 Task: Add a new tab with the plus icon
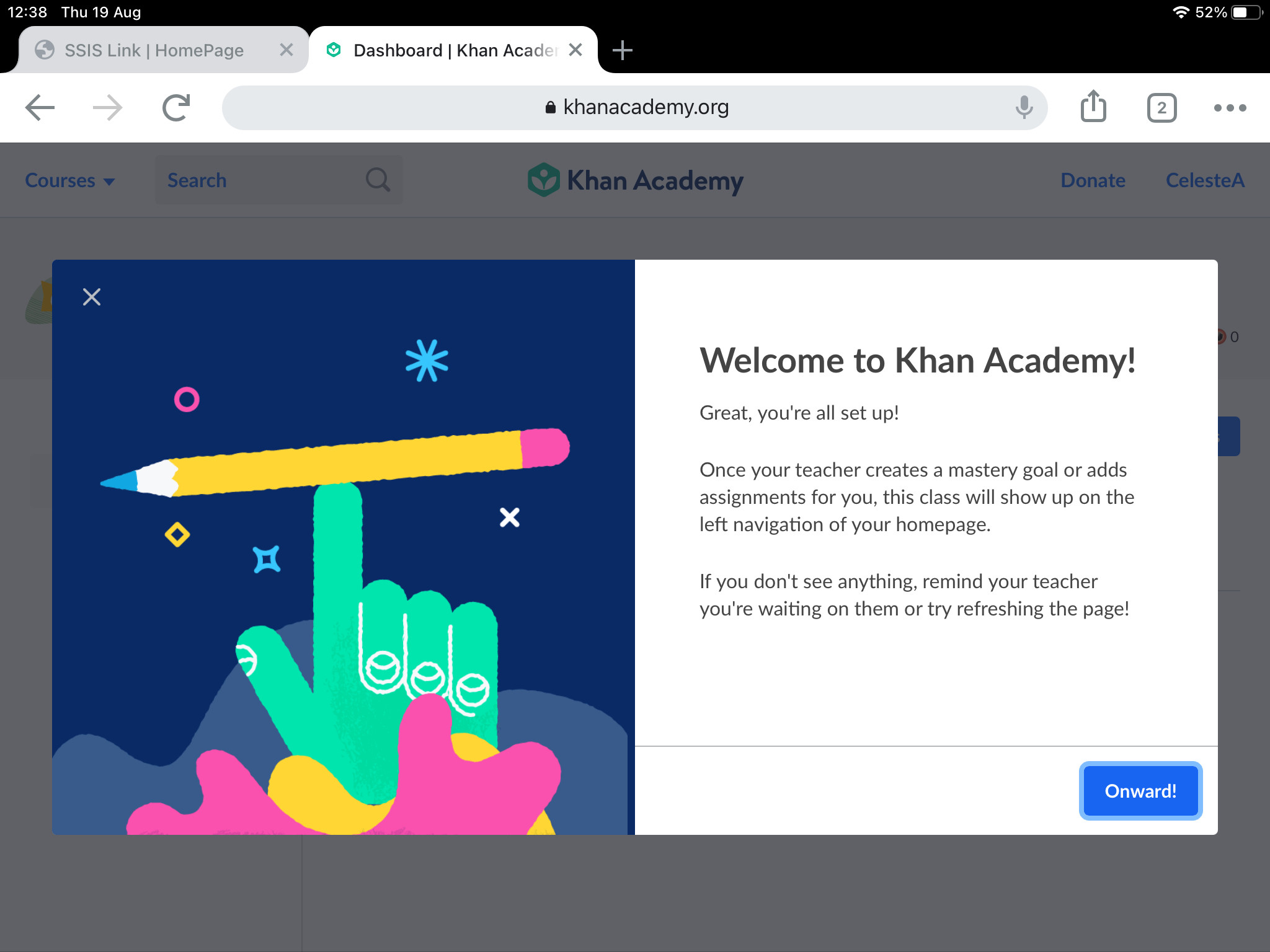pos(622,50)
